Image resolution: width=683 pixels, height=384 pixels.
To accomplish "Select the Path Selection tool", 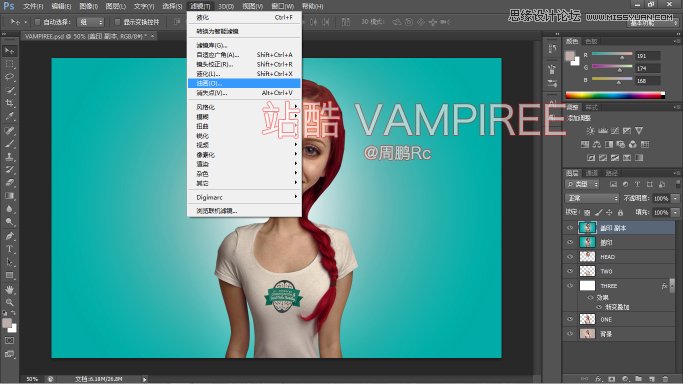I will [x=9, y=263].
